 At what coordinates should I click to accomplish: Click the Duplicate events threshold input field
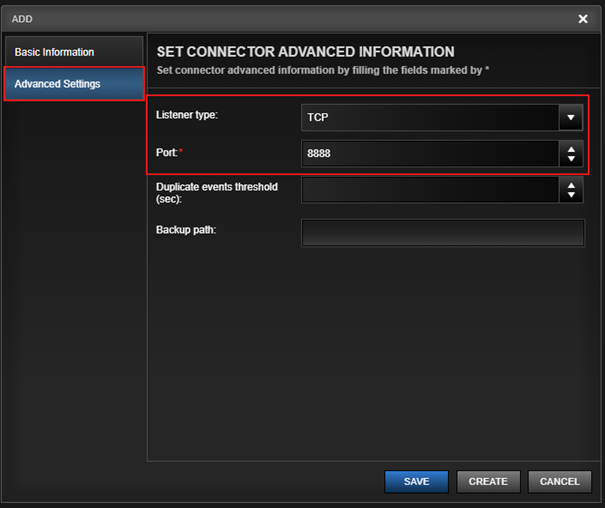(430, 190)
